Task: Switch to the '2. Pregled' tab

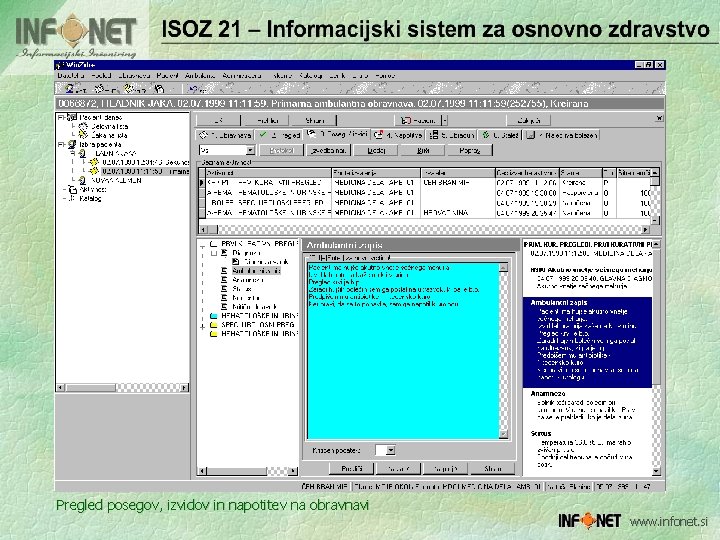Action: [x=279, y=135]
